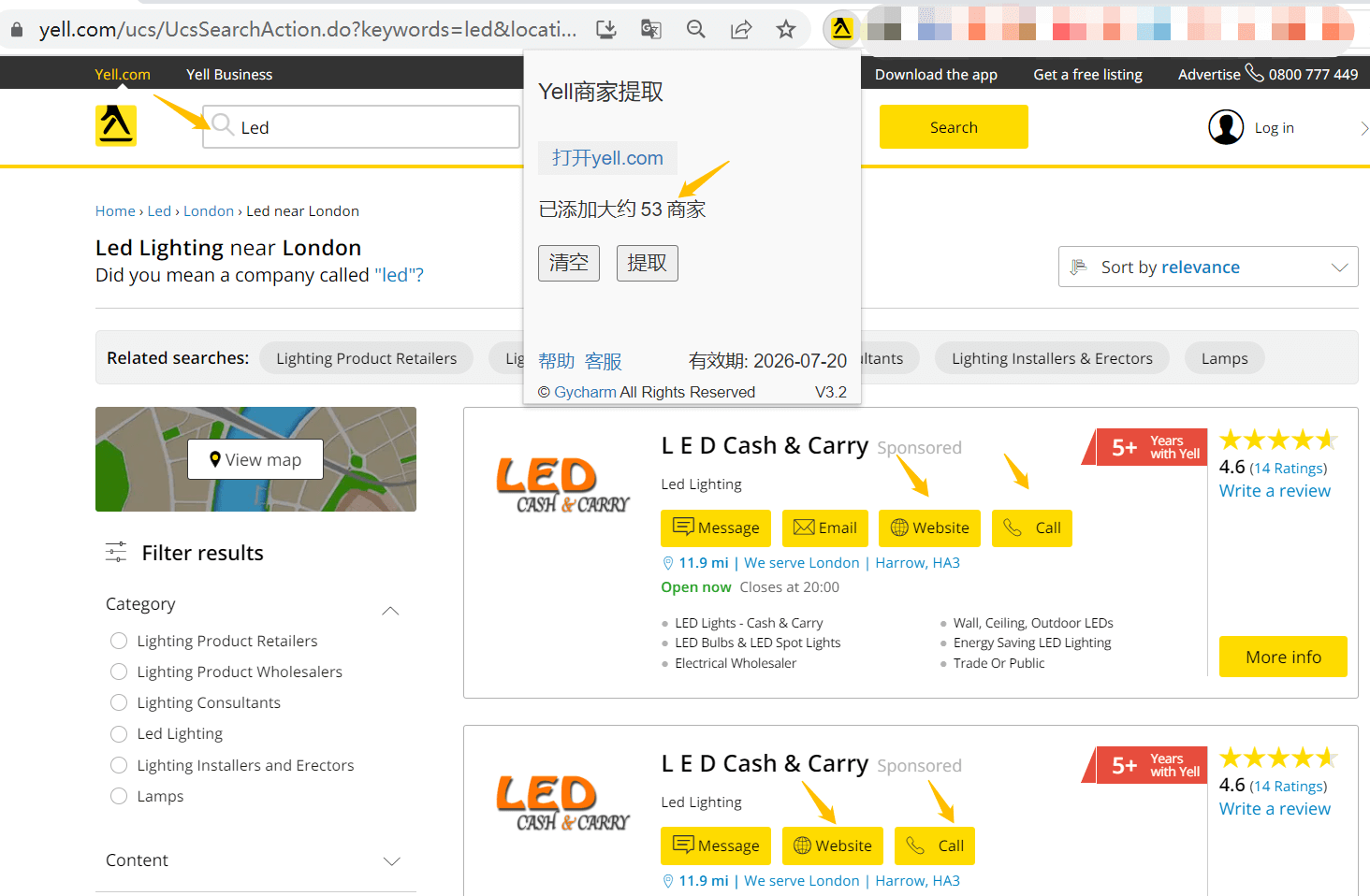The image size is (1370, 896).
Task: Click Call button on second listing
Action: point(935,845)
